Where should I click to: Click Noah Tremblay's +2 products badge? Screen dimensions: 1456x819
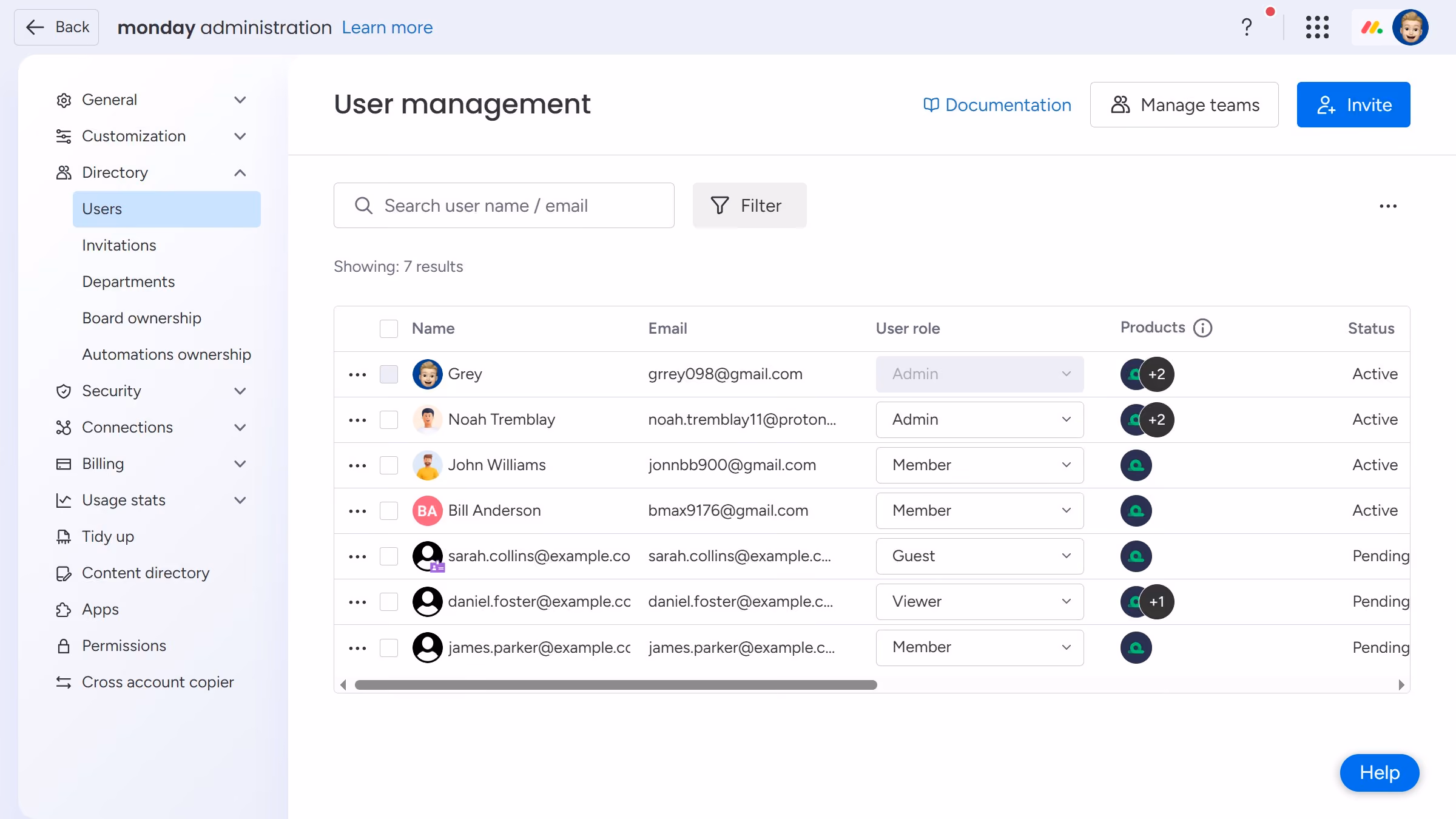1157,420
